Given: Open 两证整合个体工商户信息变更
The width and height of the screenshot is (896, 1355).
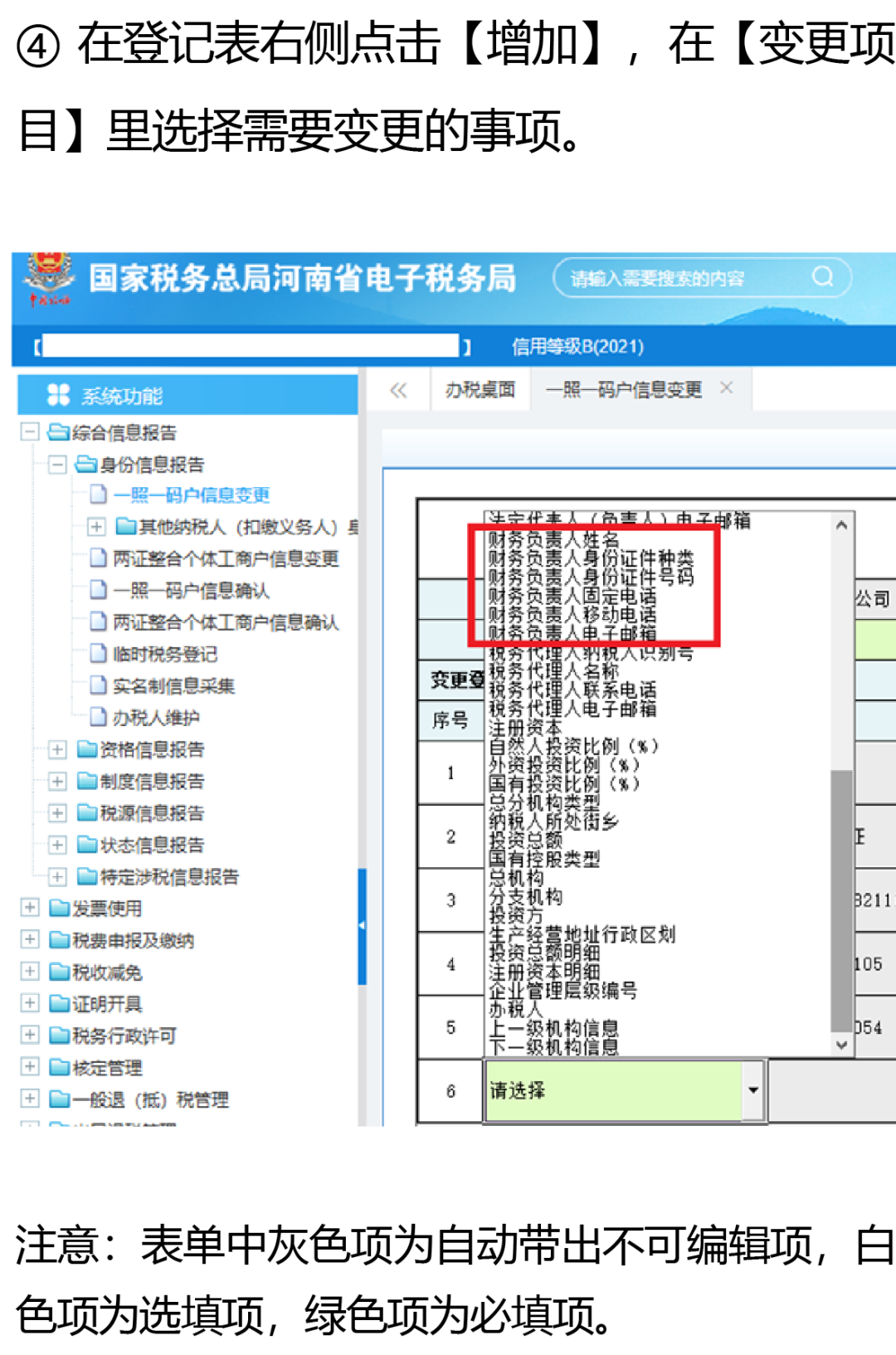Looking at the screenshot, I should click(226, 558).
